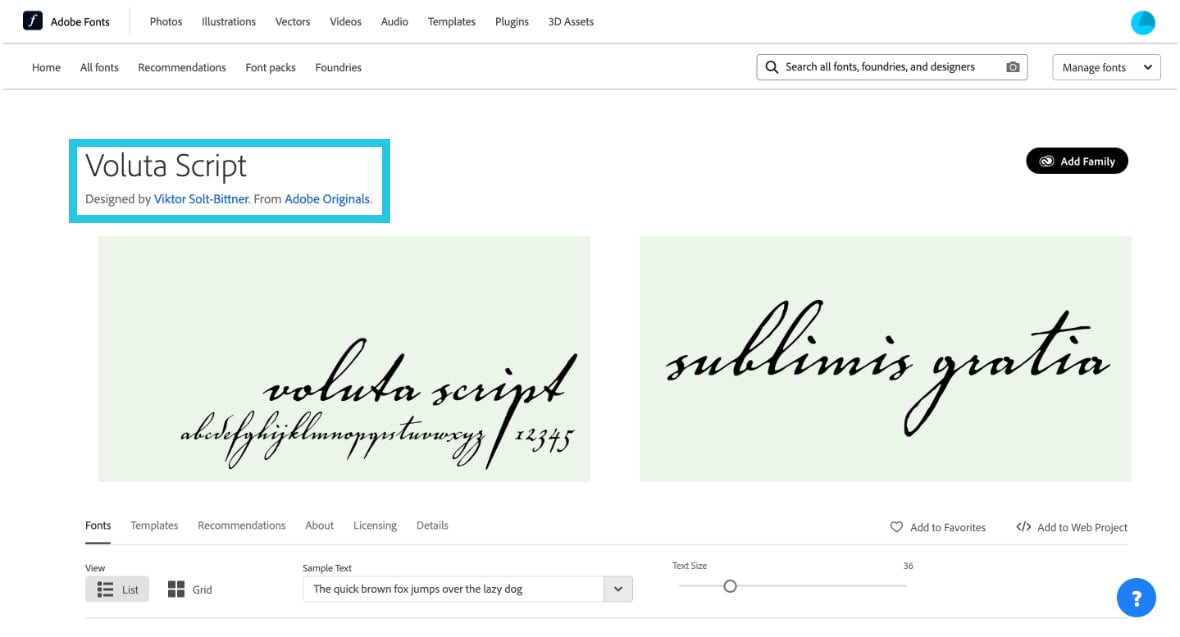The width and height of the screenshot is (1180, 637).
Task: Click the Creative Cloud icon in Add Family
Action: coord(1047,161)
